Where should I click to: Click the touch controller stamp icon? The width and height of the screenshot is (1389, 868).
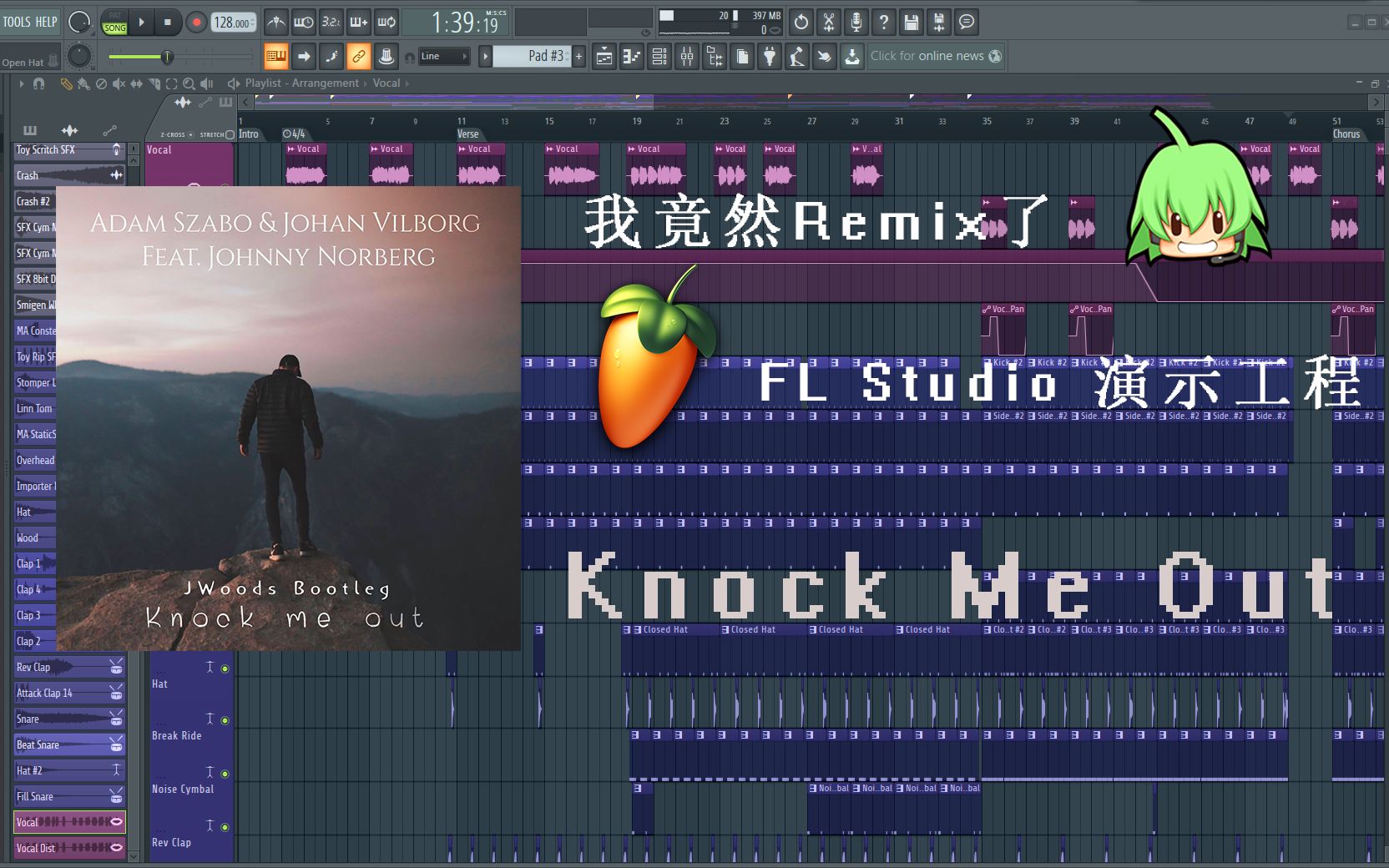pyautogui.click(x=386, y=57)
